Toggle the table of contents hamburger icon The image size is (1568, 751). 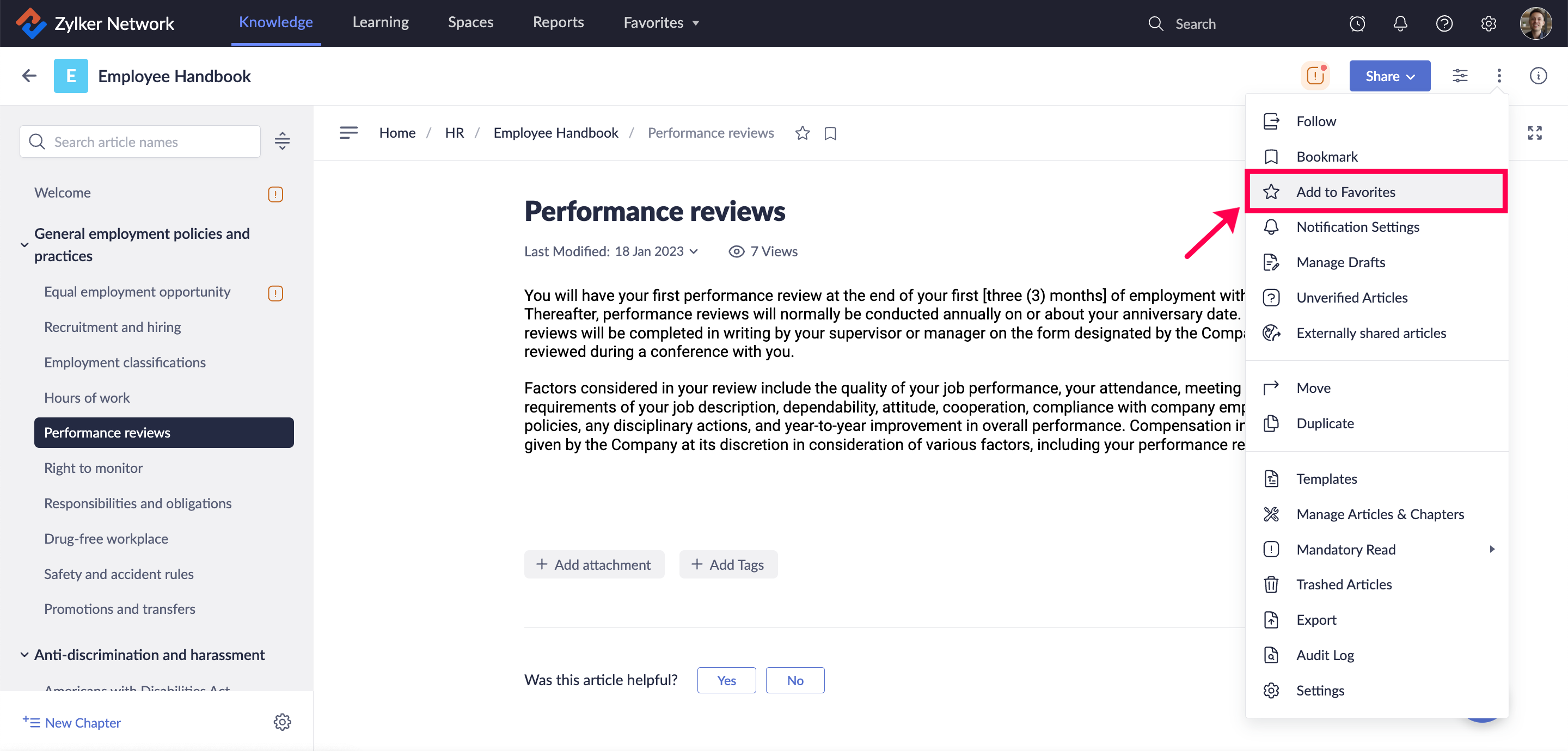[348, 133]
